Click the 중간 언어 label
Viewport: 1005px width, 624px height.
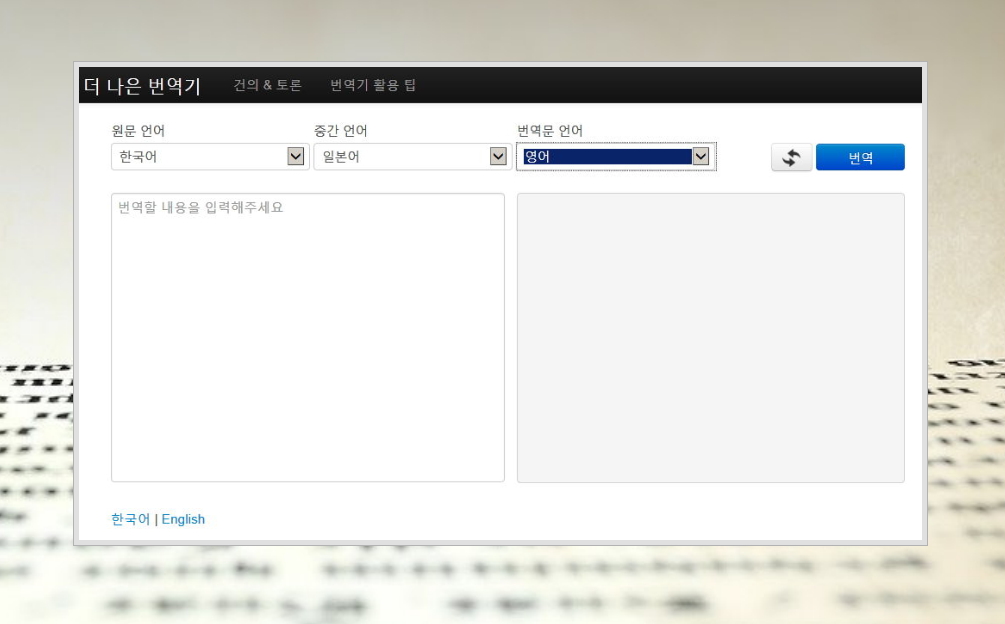340,131
